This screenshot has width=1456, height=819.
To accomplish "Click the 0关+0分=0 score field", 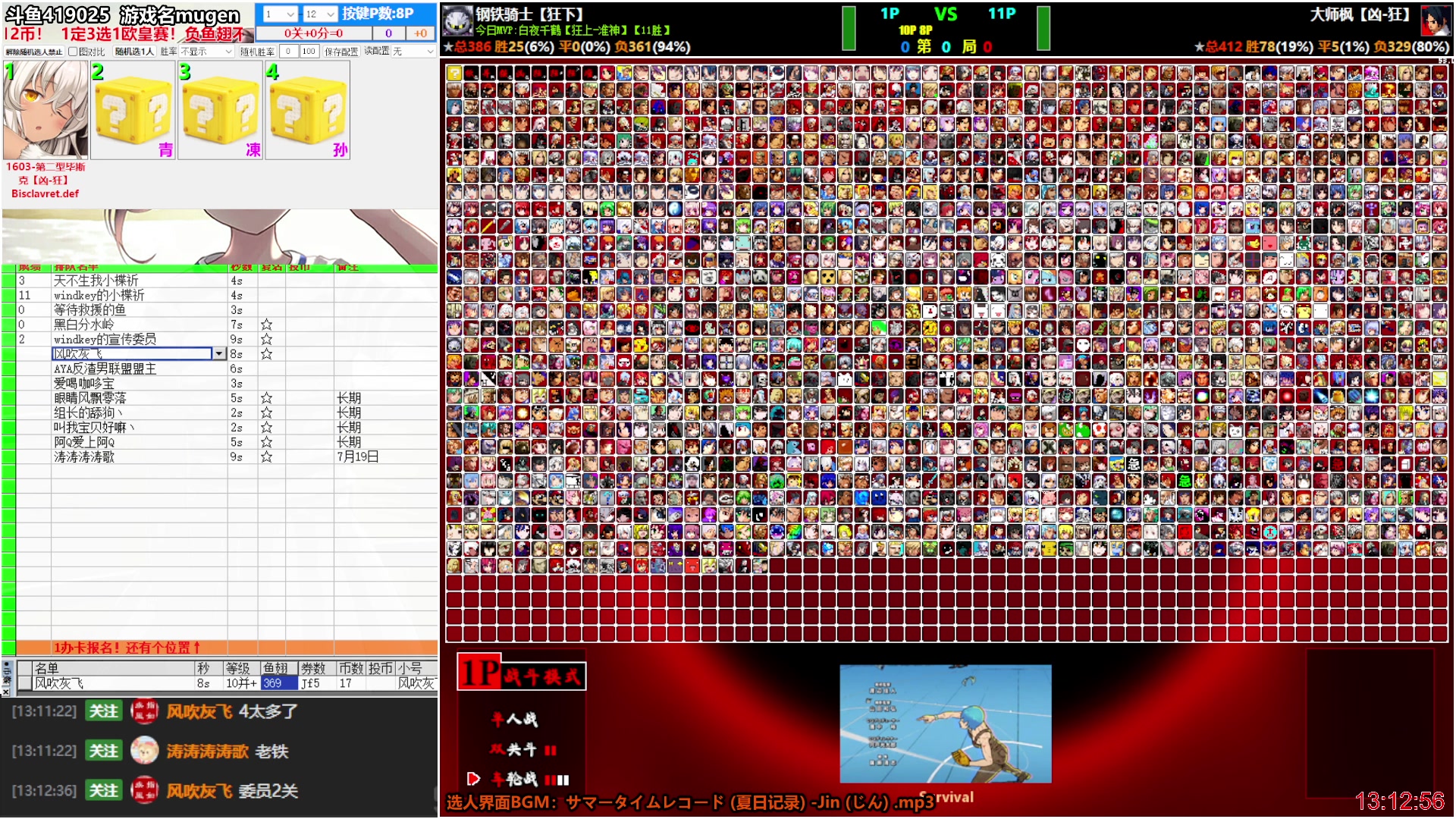I will pos(314,33).
